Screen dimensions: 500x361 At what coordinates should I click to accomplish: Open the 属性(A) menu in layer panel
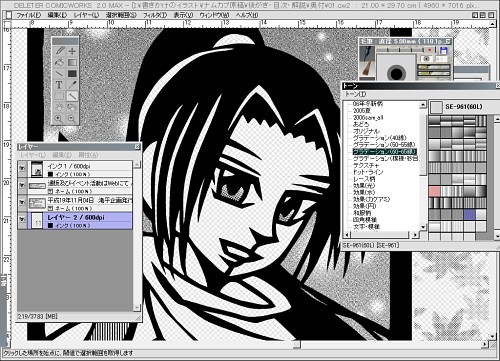pyautogui.click(x=88, y=155)
